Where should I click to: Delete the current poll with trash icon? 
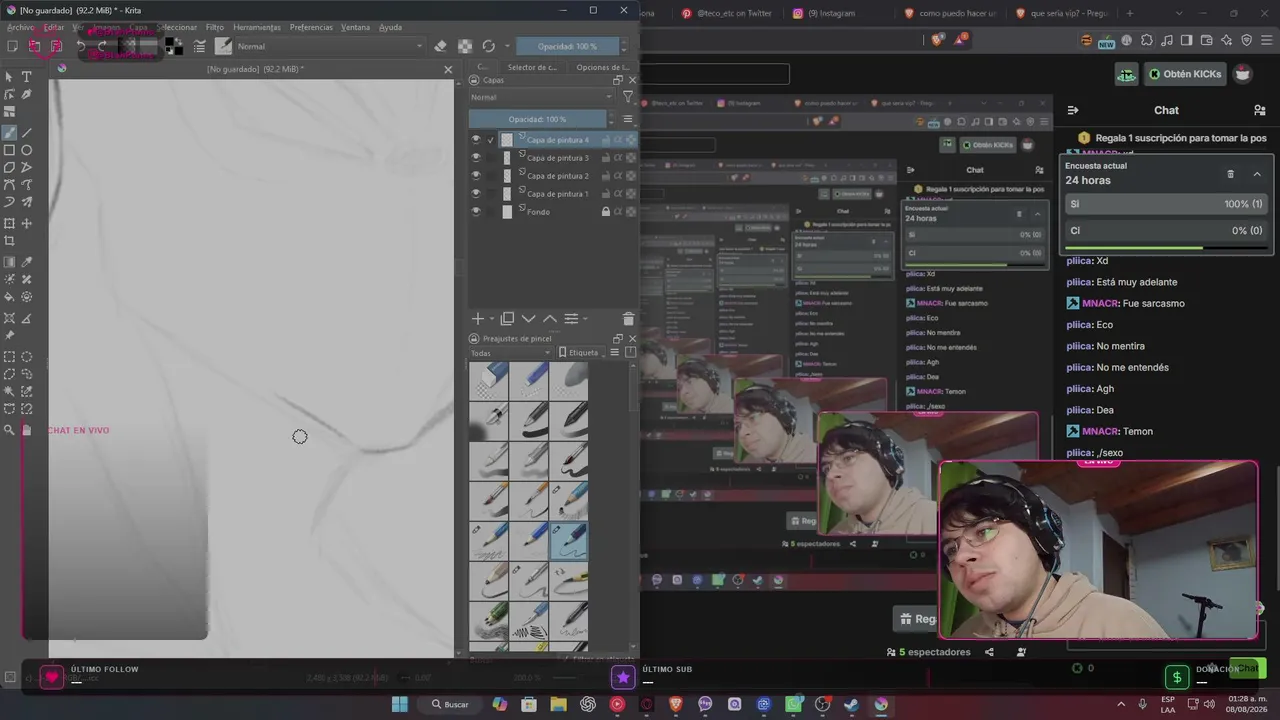[x=1230, y=174]
